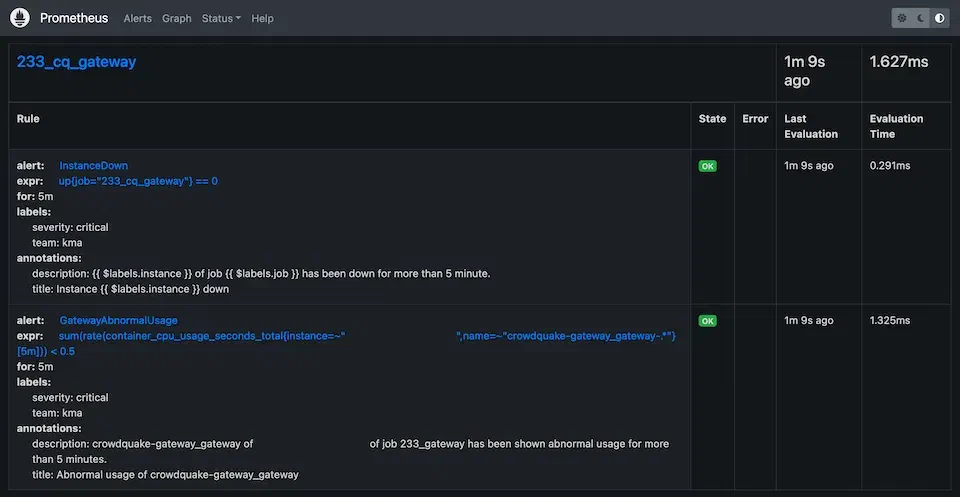Click the OK badge for InstanceDown
The width and height of the screenshot is (960, 497).
[707, 166]
